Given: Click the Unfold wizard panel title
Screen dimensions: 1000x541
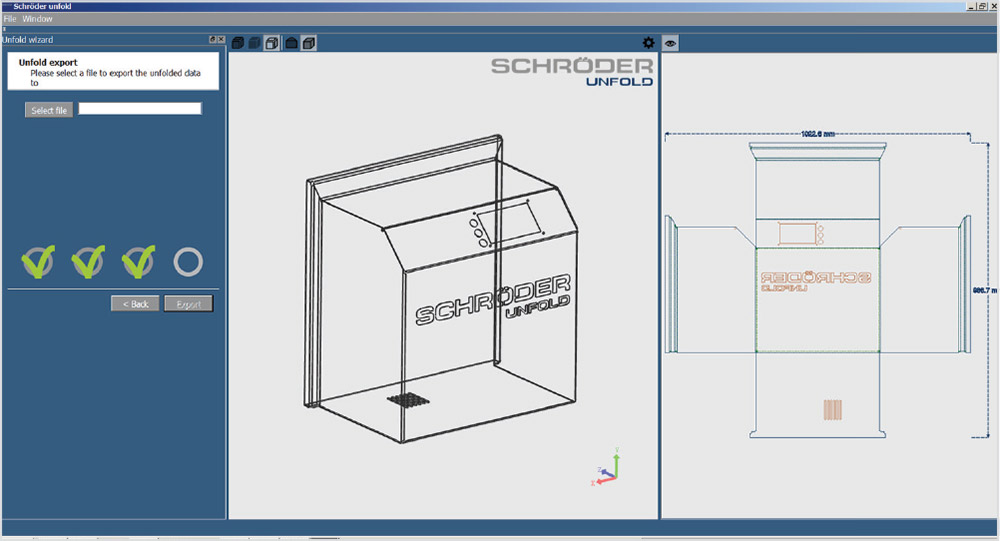Looking at the screenshot, I should (x=27, y=40).
